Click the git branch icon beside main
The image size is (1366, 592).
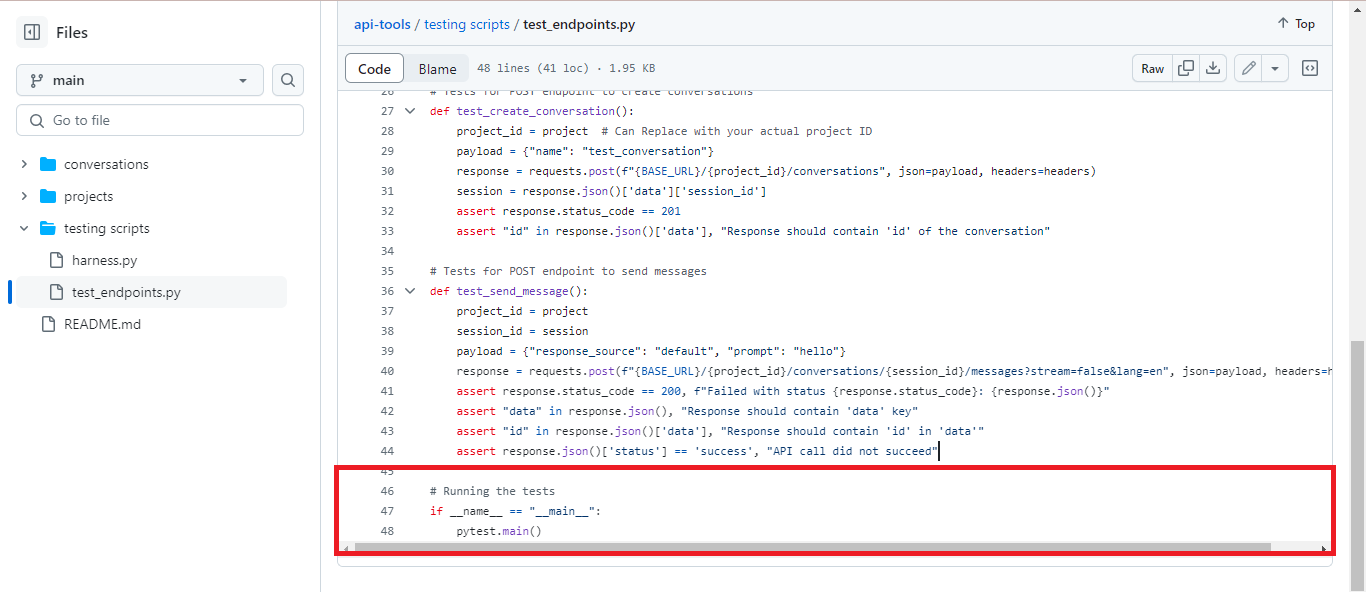click(38, 80)
